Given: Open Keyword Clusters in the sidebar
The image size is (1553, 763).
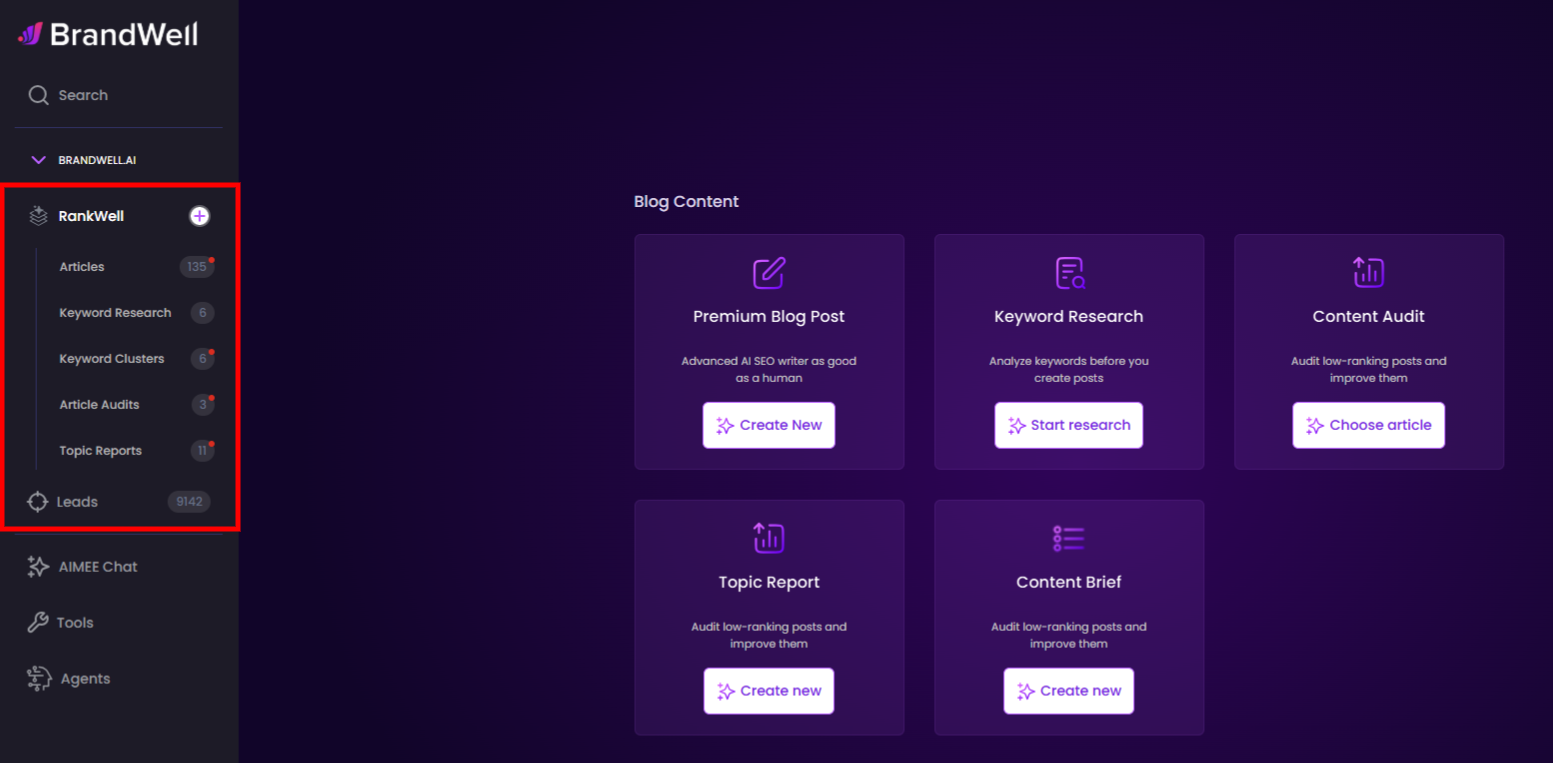Looking at the screenshot, I should (112, 359).
